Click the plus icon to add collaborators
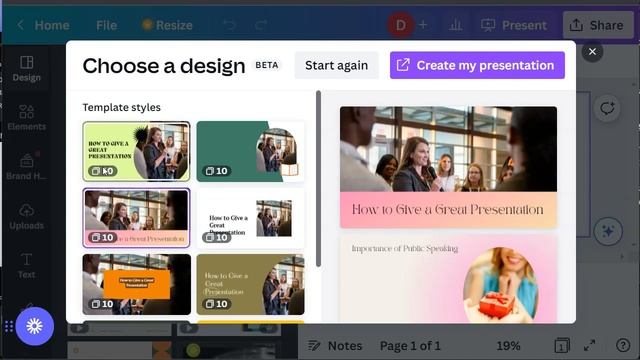The height and width of the screenshot is (360, 640). point(423,25)
